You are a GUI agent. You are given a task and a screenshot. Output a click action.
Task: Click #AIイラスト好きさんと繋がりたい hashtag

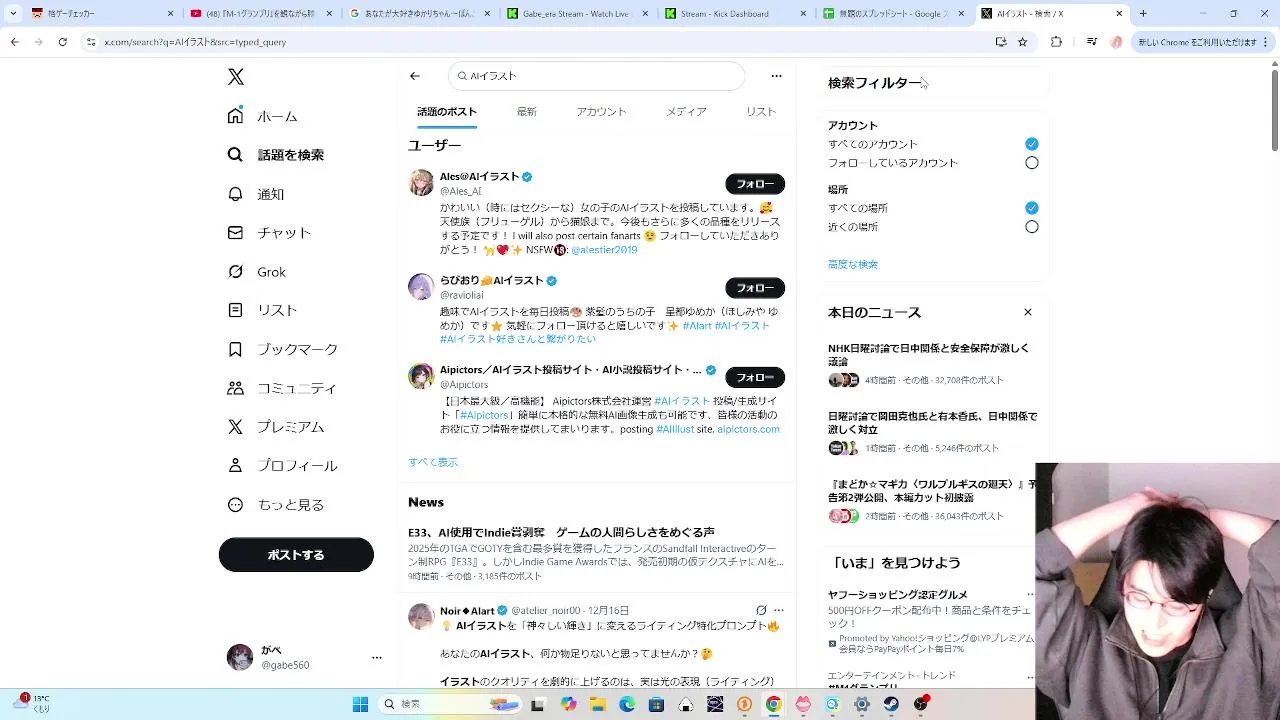[518, 339]
